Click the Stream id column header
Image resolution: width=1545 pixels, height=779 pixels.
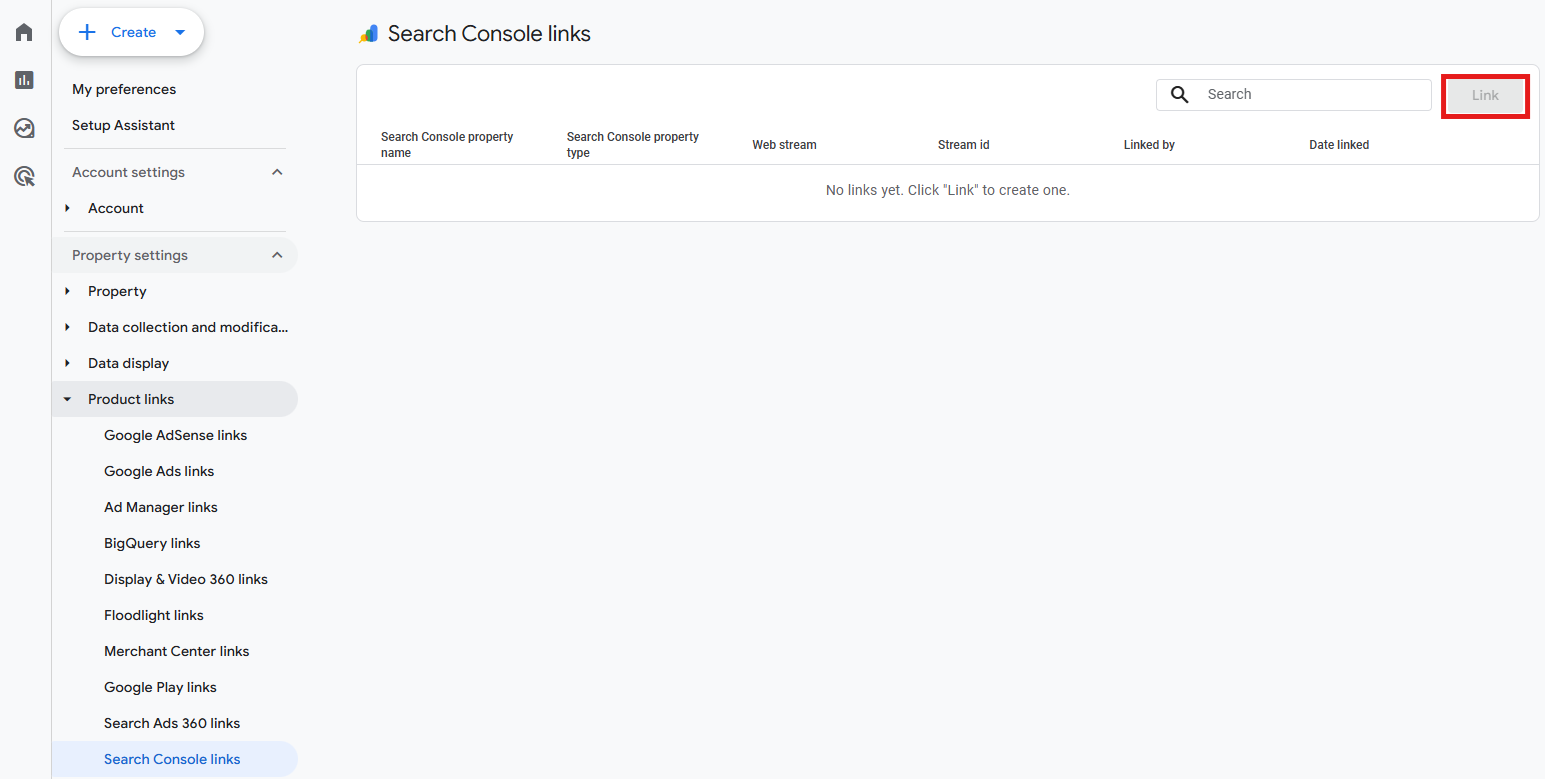point(963,145)
